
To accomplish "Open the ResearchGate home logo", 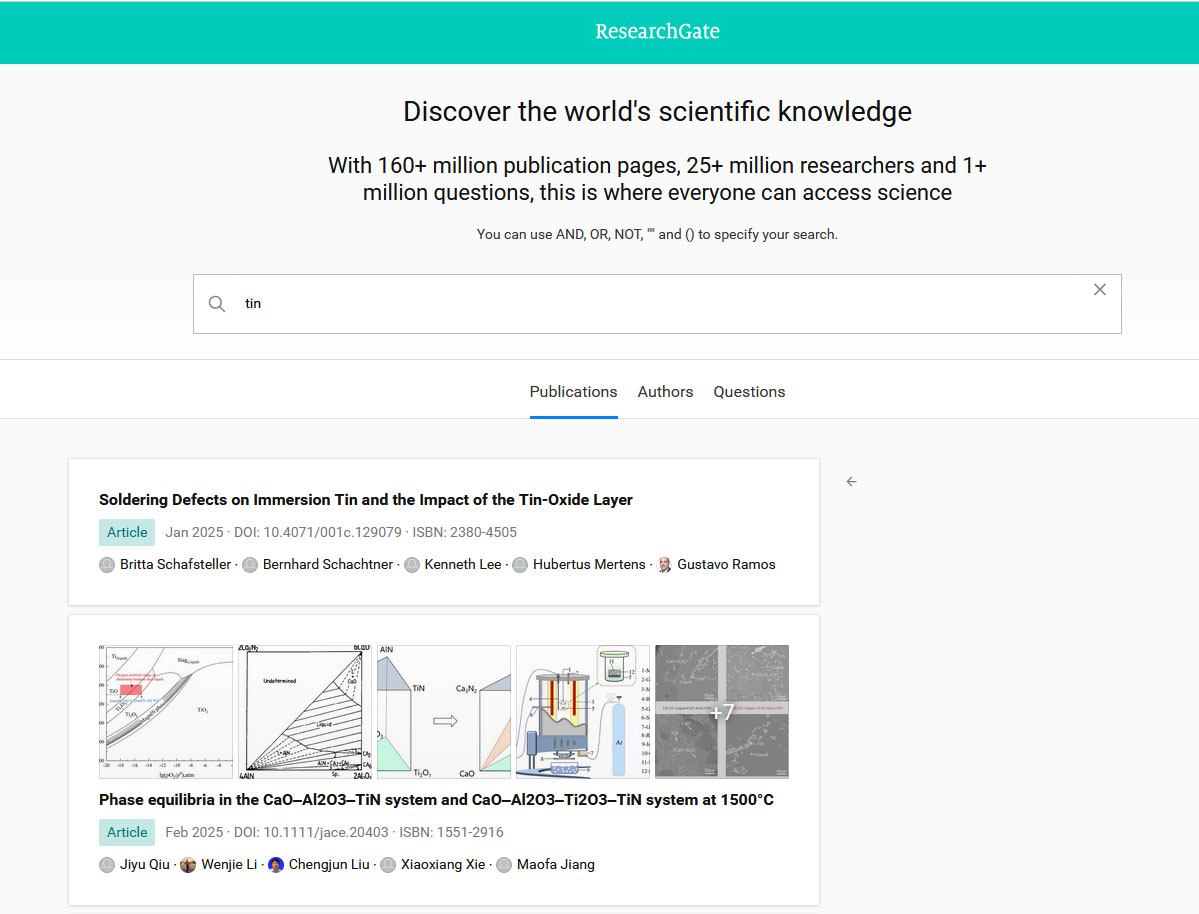I will click(658, 31).
